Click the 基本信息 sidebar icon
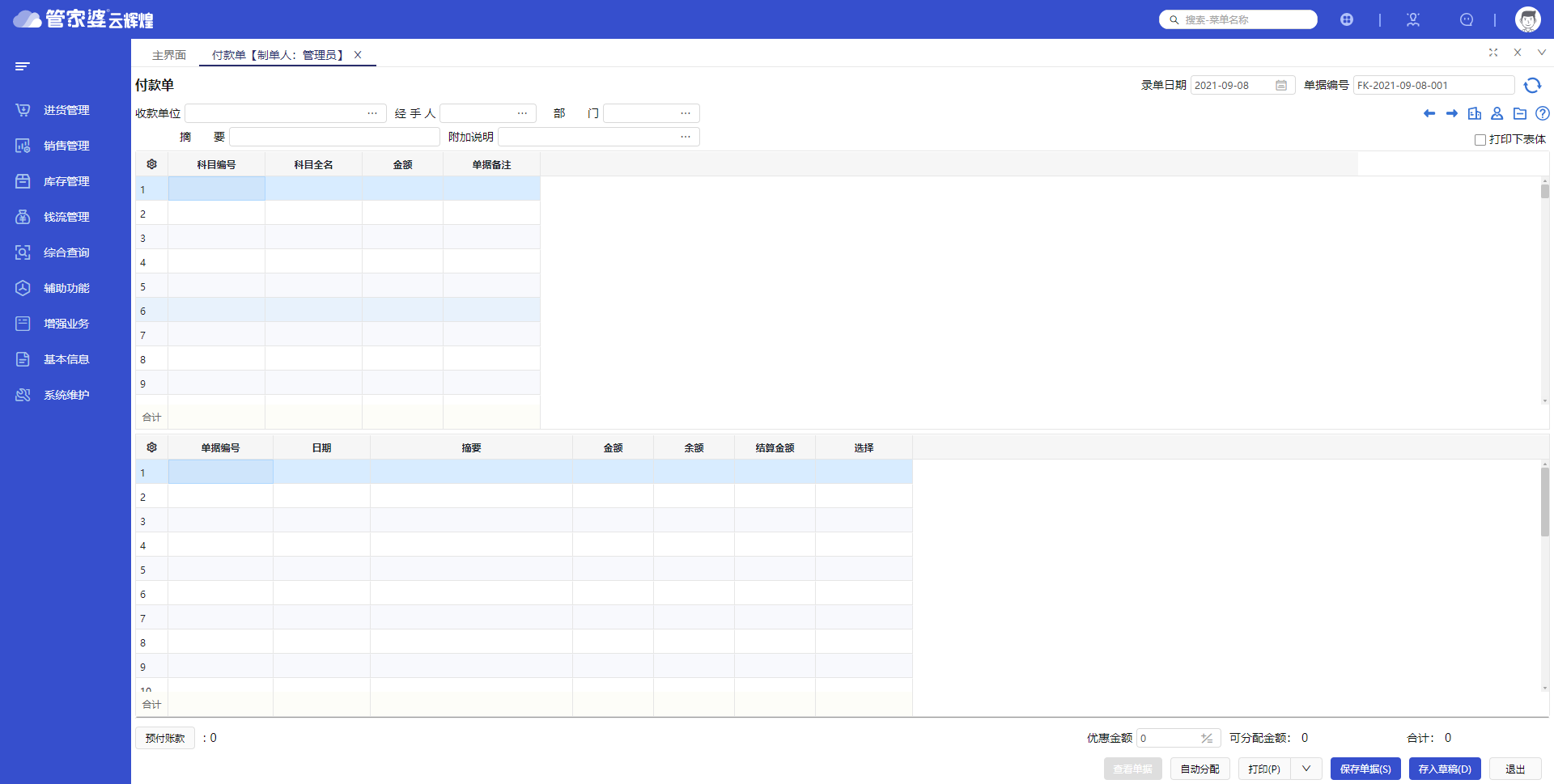1554x784 pixels. pos(23,359)
